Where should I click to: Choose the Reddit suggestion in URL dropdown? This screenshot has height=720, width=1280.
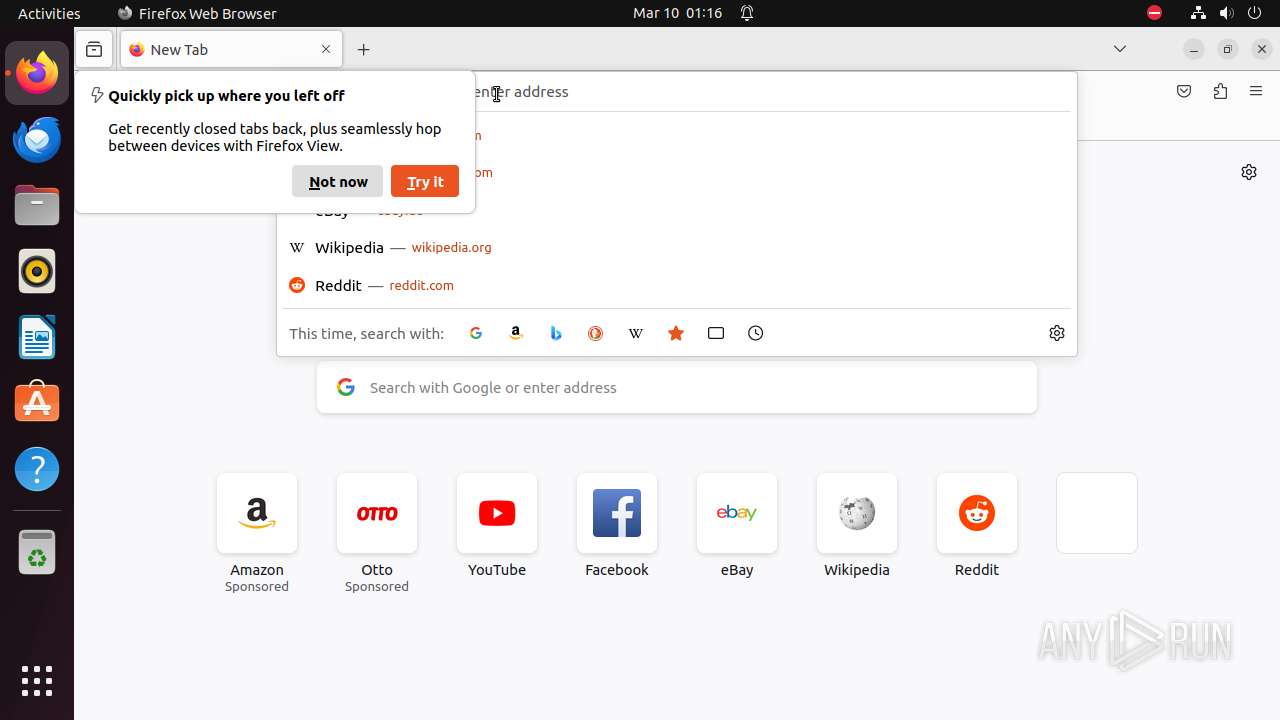tap(676, 285)
